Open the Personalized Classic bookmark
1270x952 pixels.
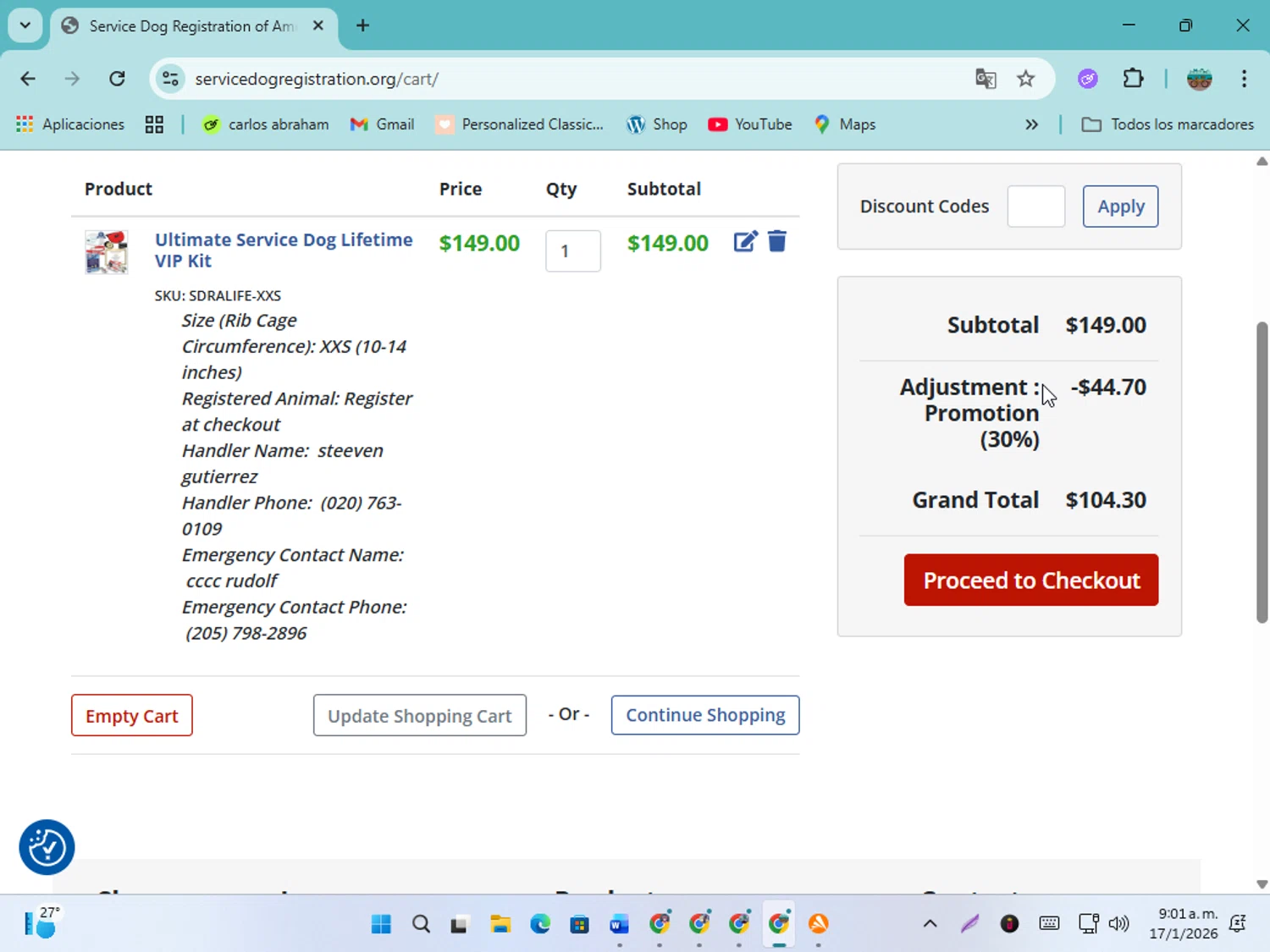pyautogui.click(x=520, y=124)
